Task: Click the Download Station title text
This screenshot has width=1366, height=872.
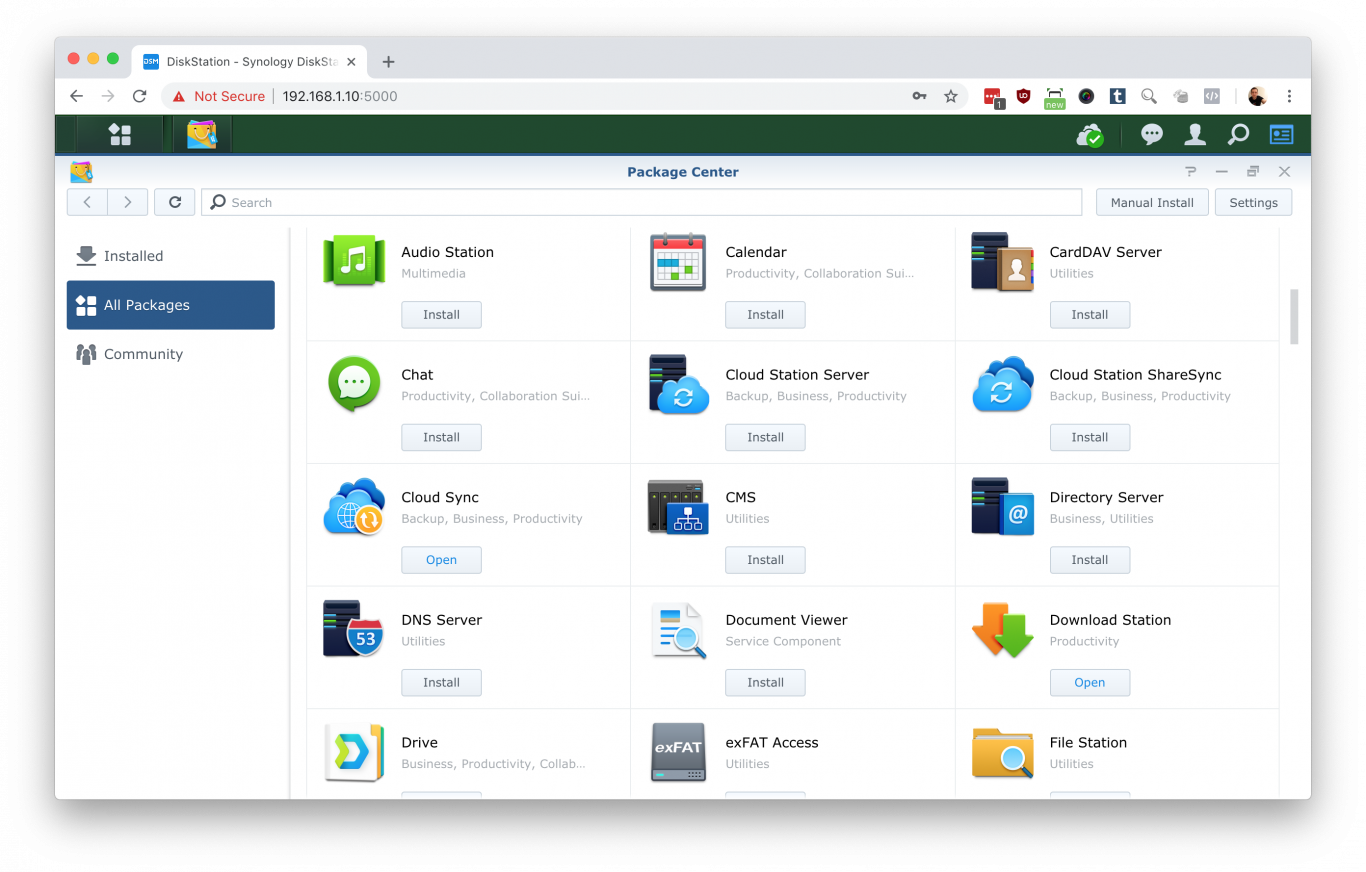Action: [x=1110, y=620]
